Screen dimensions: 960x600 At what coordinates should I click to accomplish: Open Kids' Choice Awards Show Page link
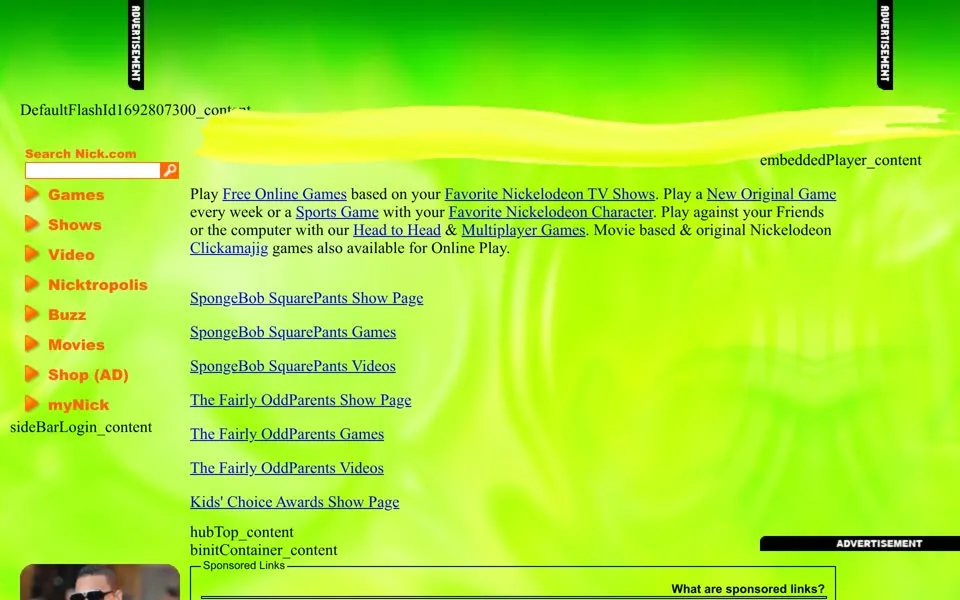[x=294, y=502]
